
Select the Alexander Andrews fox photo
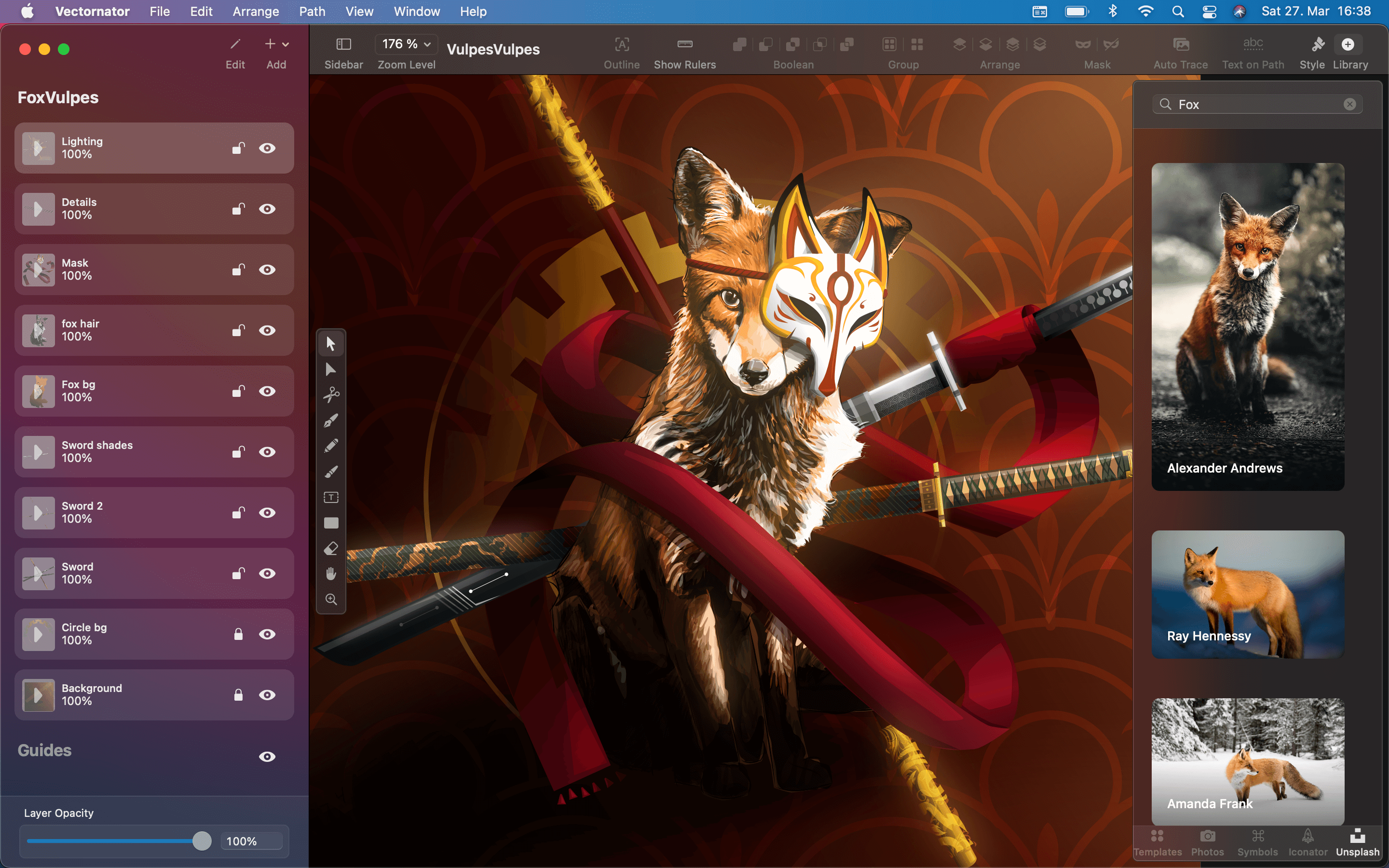tap(1248, 326)
